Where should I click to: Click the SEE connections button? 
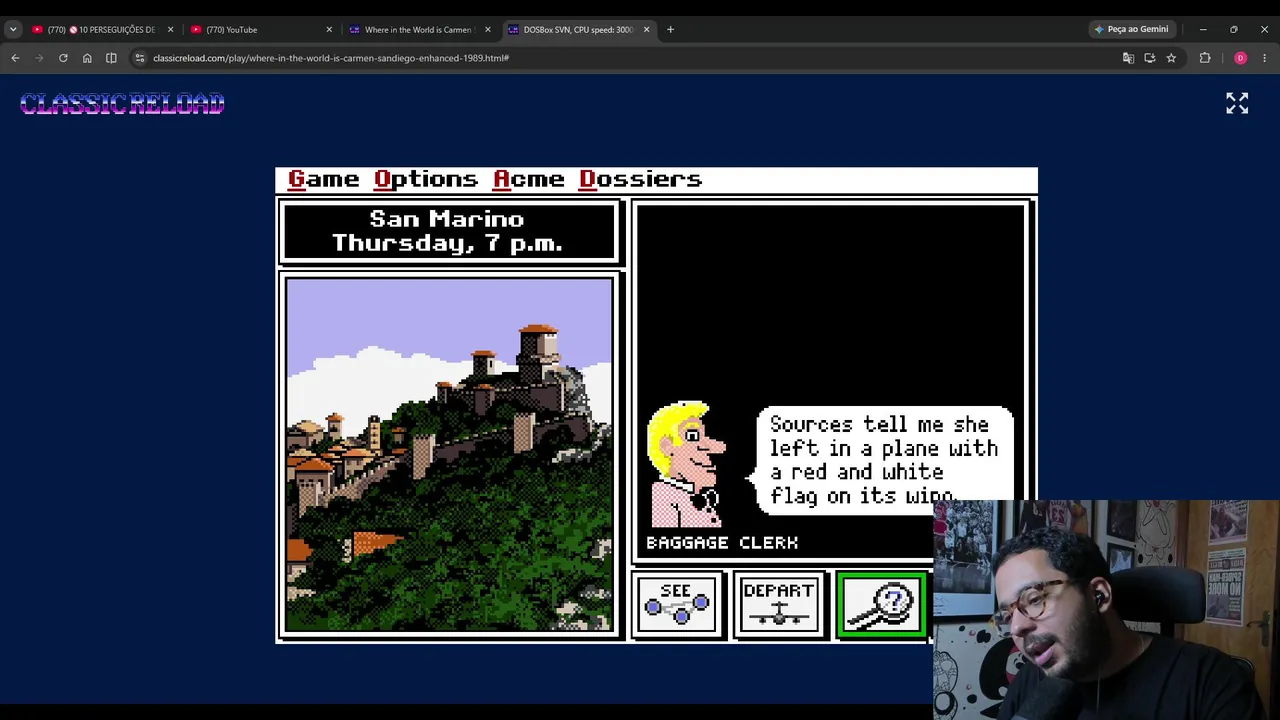point(677,604)
